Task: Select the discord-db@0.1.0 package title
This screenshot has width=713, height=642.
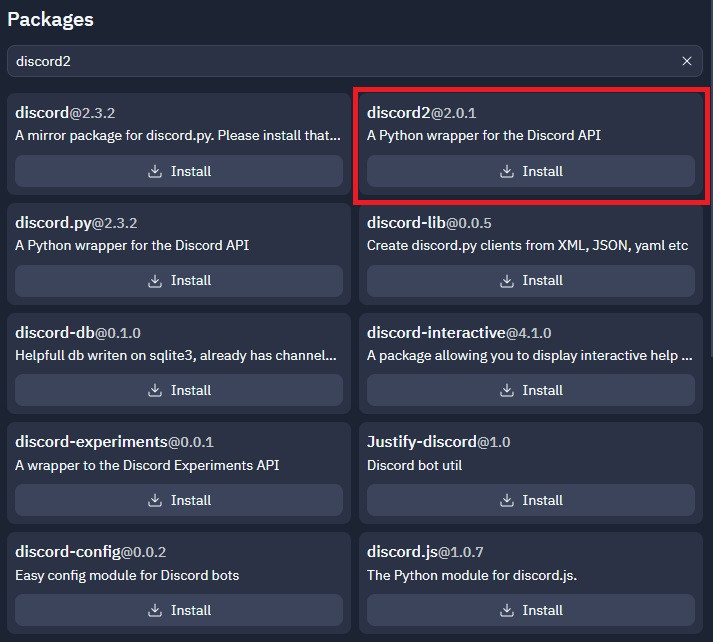Action: (78, 332)
